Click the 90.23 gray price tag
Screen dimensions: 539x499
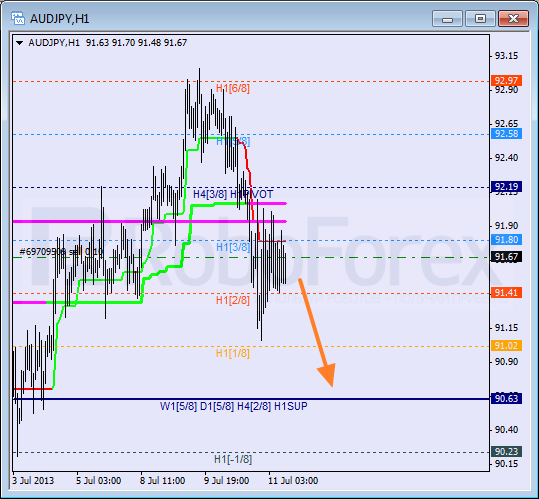click(x=506, y=451)
